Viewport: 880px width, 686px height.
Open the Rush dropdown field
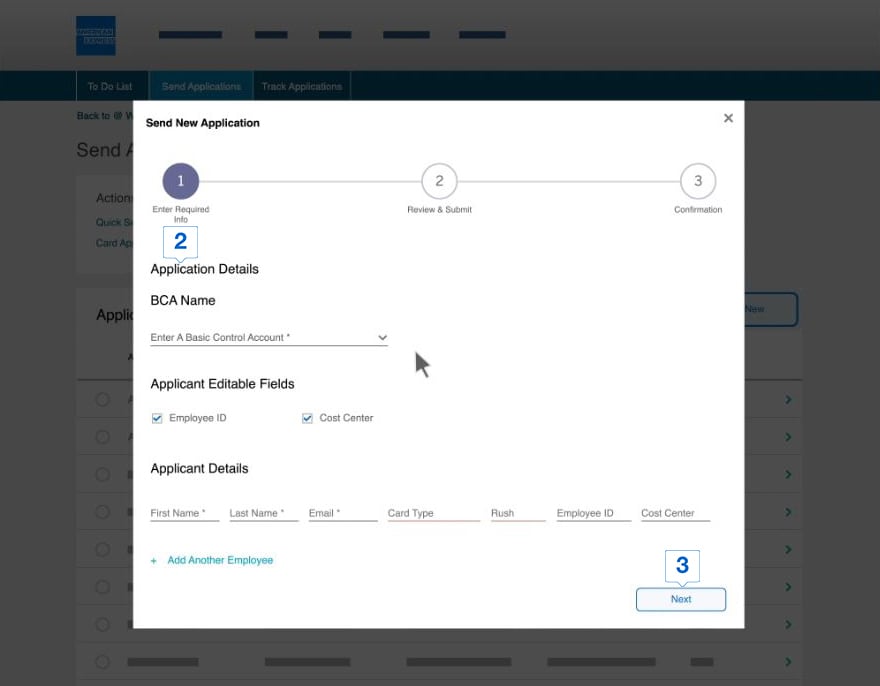tap(517, 513)
